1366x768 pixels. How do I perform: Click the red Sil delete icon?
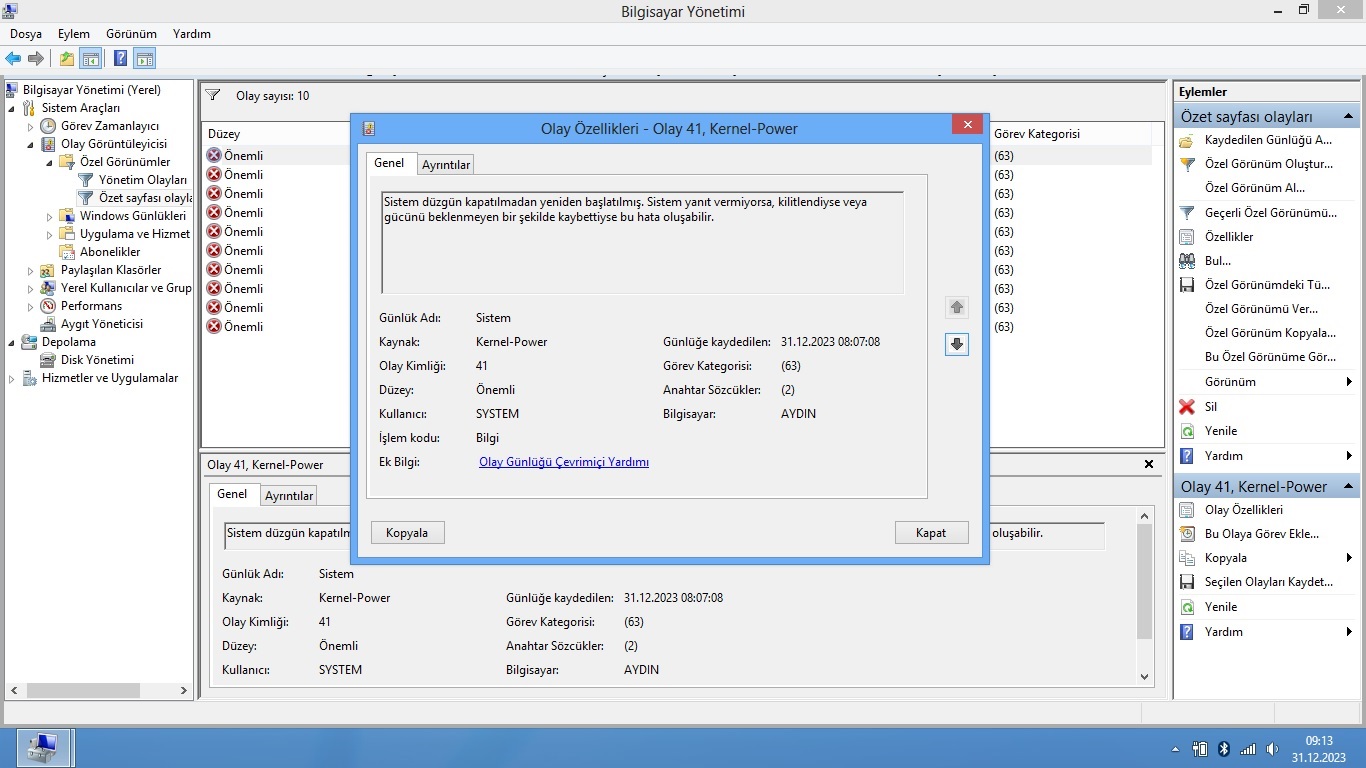(x=1187, y=407)
